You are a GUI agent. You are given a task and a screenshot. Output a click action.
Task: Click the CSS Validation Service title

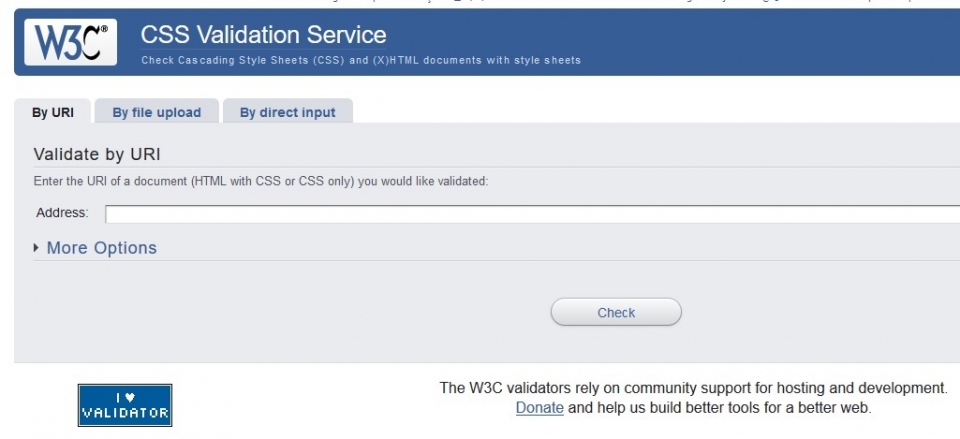pyautogui.click(x=263, y=35)
